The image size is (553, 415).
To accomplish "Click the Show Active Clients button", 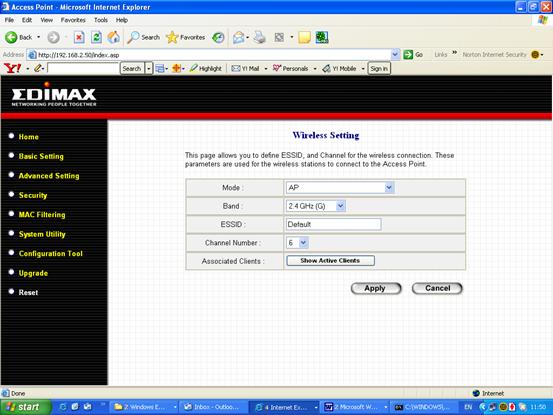I will (x=330, y=261).
